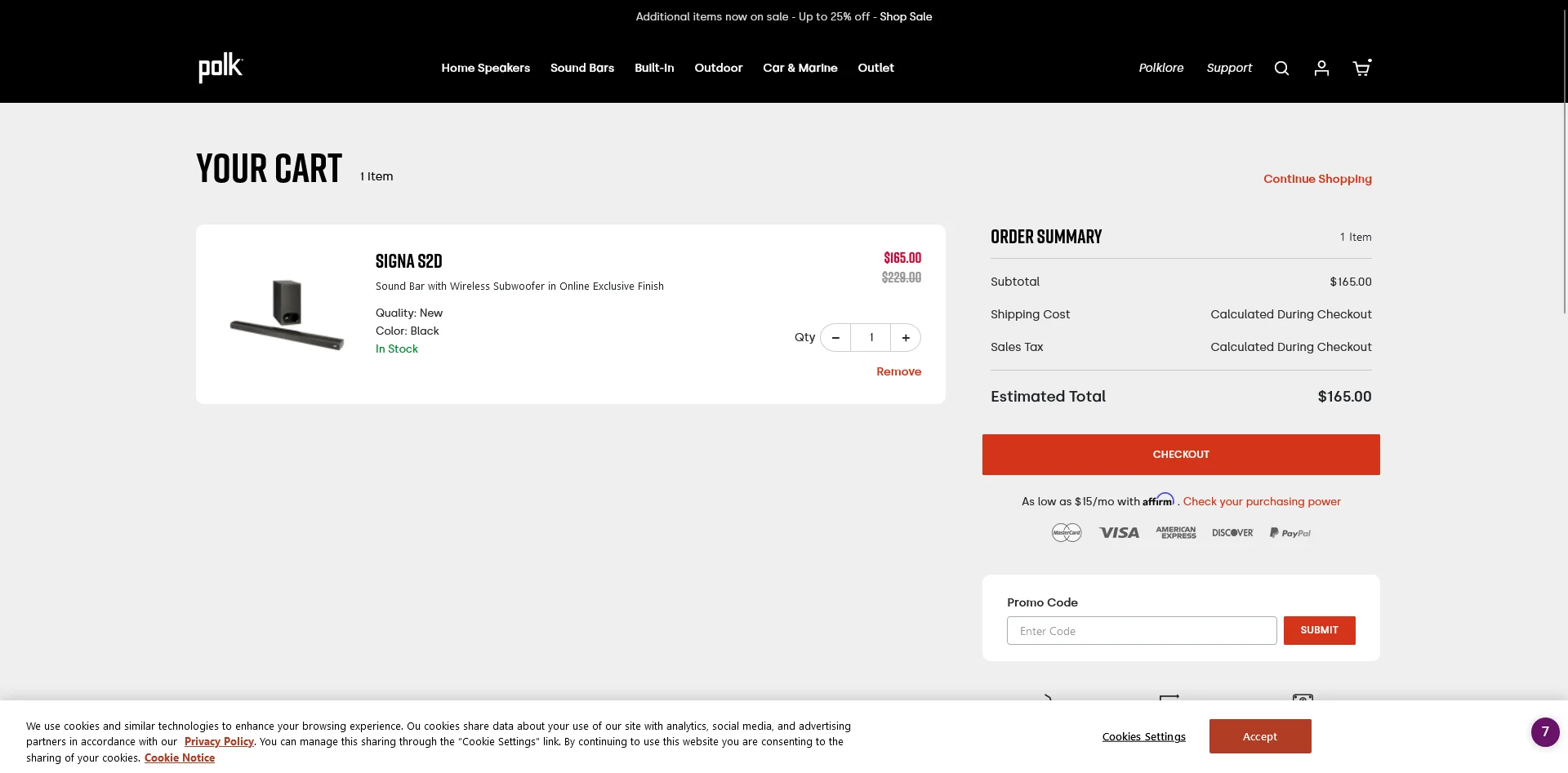Click the Color: Black text
1568x773 pixels.
(x=408, y=331)
